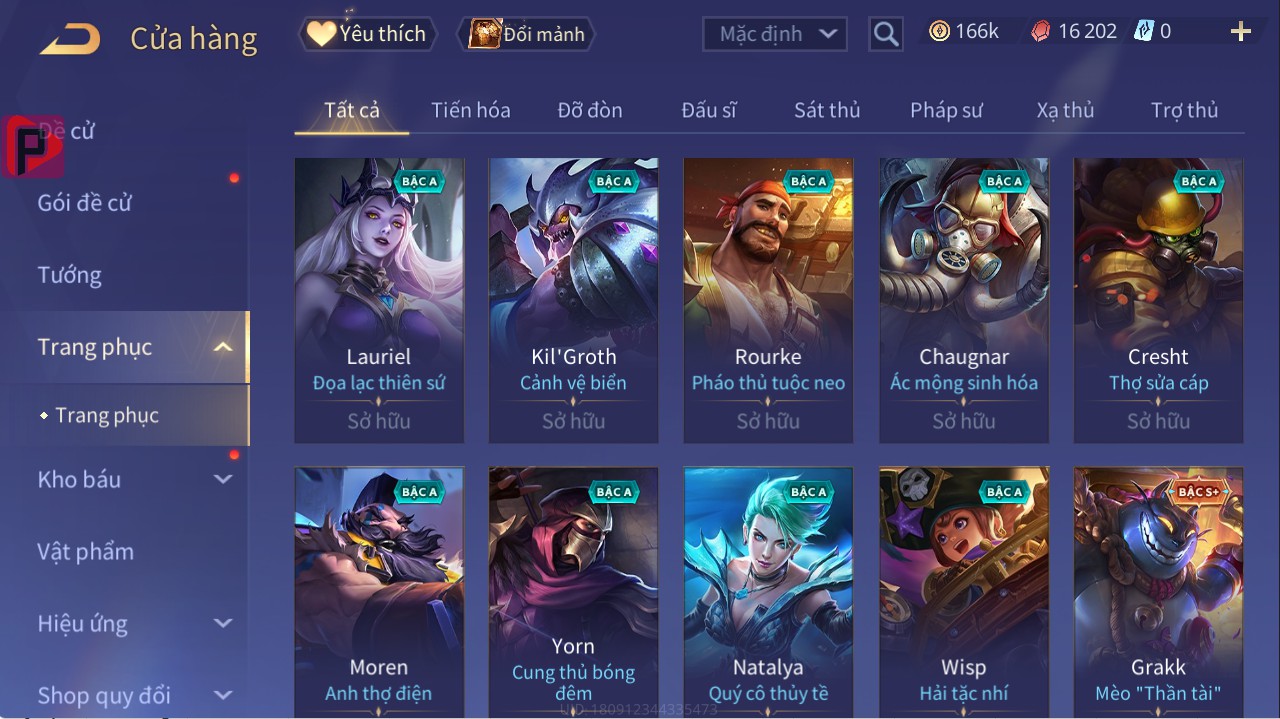This screenshot has width=1280, height=719.
Task: Expand the Hiệu ứng sidebar menu
Action: pos(223,623)
